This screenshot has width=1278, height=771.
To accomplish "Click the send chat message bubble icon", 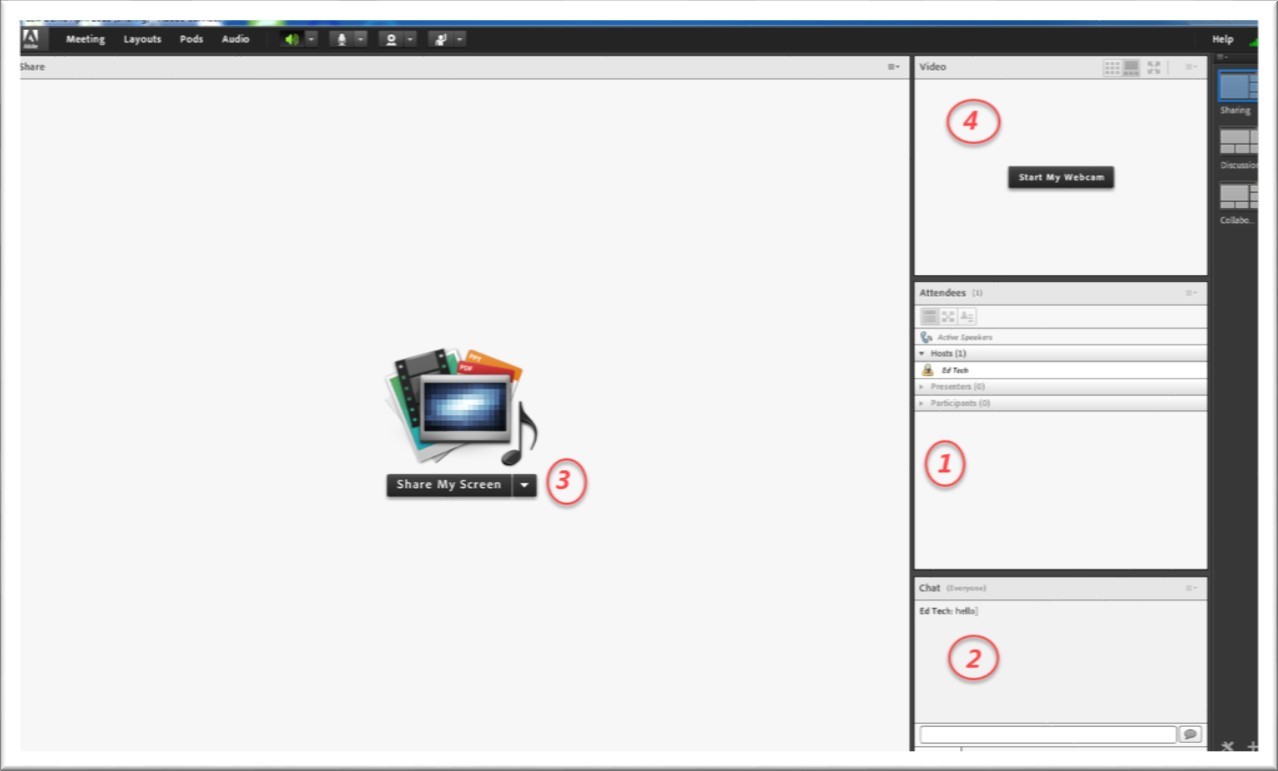I will [x=1190, y=734].
